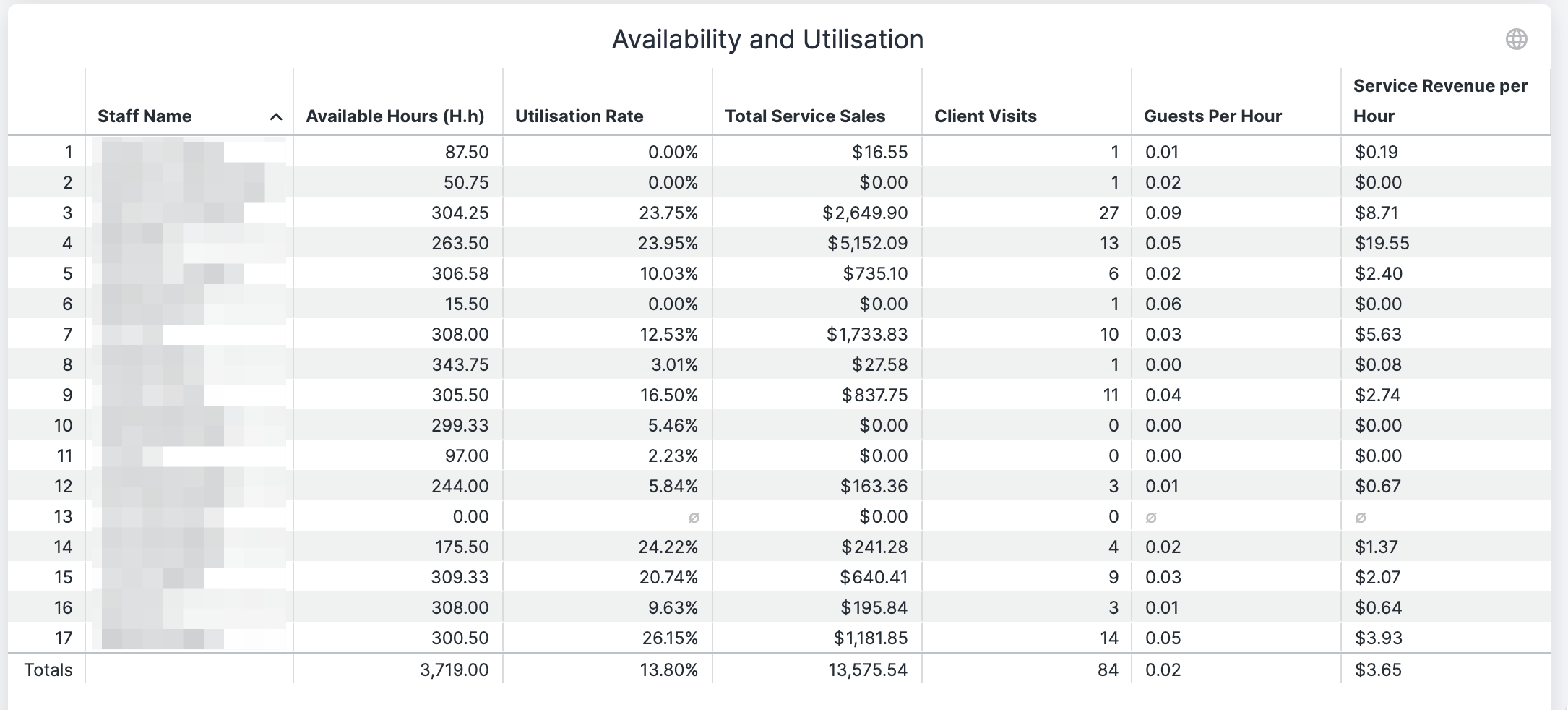Image resolution: width=1568 pixels, height=710 pixels.
Task: Select the Guests Per Hour column header
Action: pos(1212,116)
